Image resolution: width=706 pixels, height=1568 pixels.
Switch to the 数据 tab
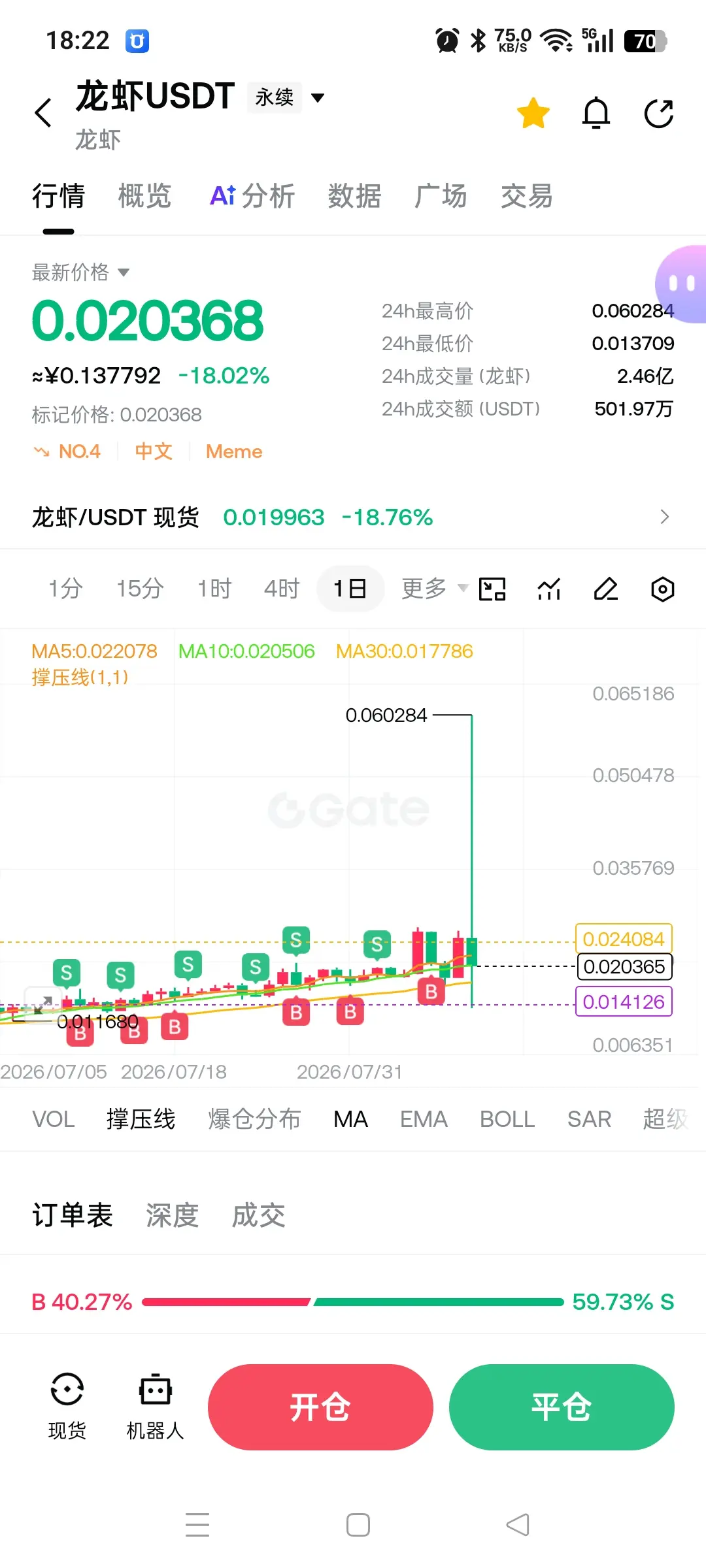tap(355, 196)
